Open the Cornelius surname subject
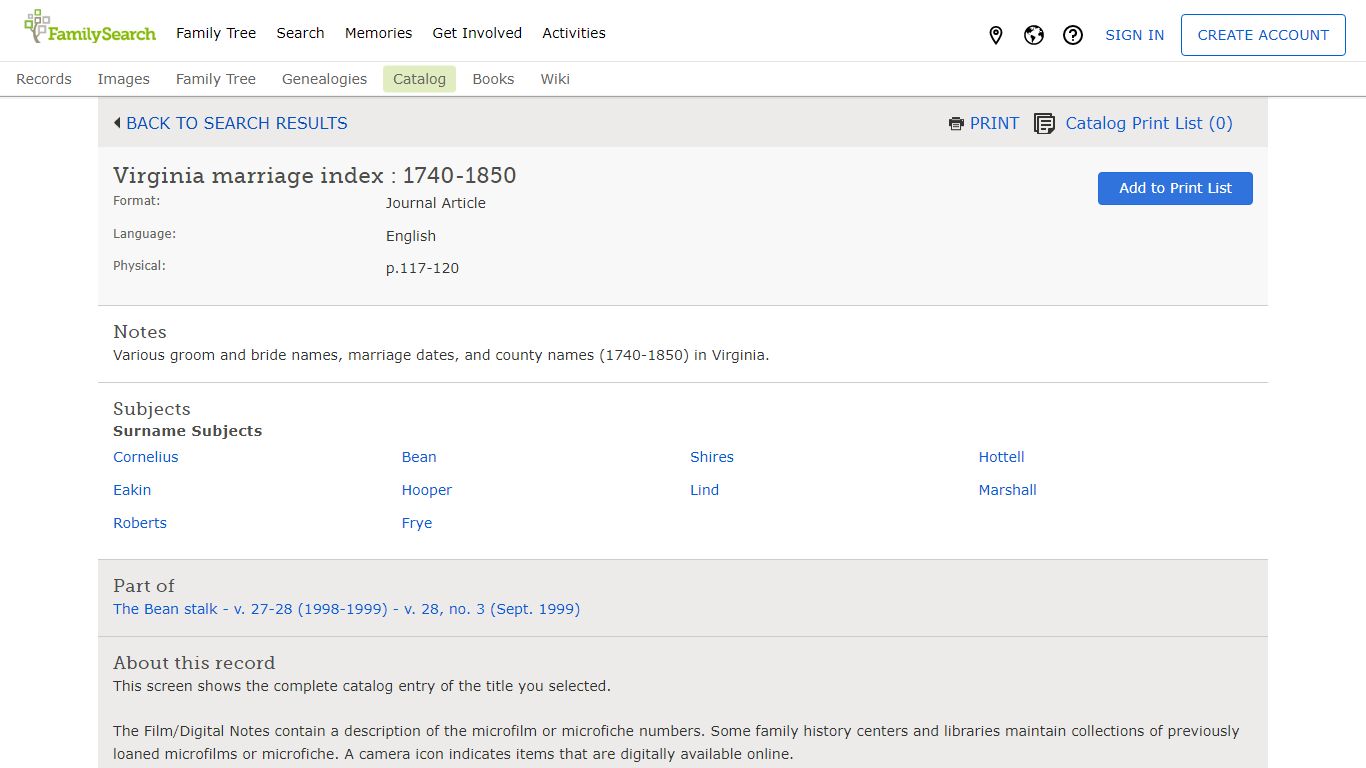This screenshot has width=1366, height=768. point(146,457)
